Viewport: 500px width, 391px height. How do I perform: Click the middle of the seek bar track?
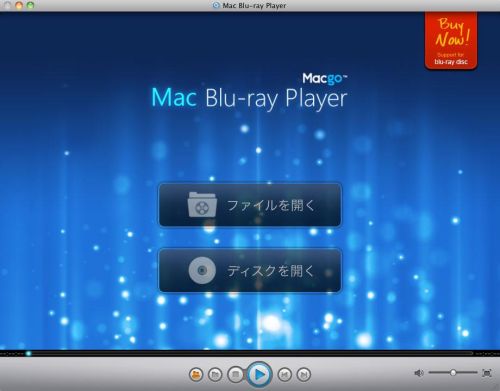[x=250, y=353]
